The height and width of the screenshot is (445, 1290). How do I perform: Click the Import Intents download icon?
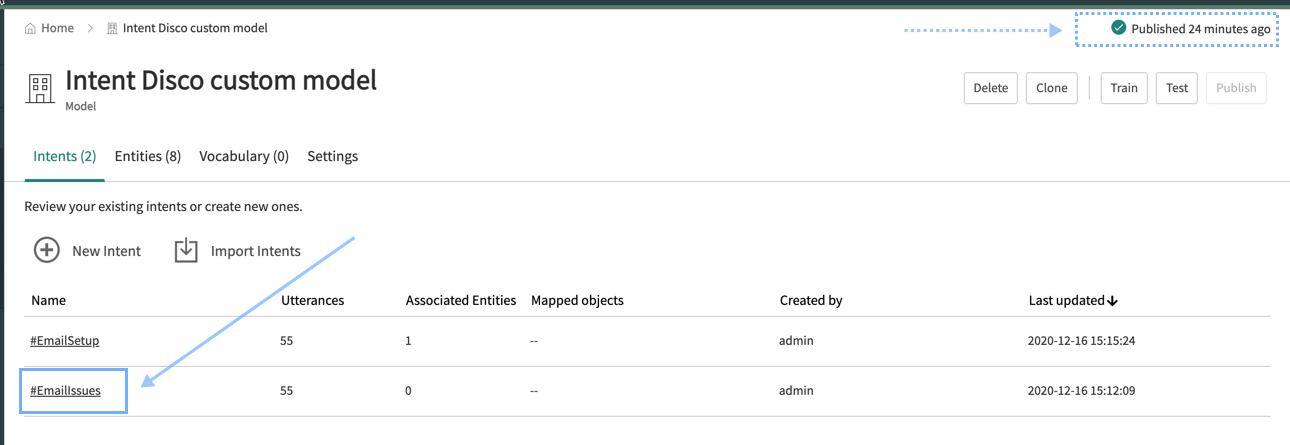pyautogui.click(x=186, y=250)
